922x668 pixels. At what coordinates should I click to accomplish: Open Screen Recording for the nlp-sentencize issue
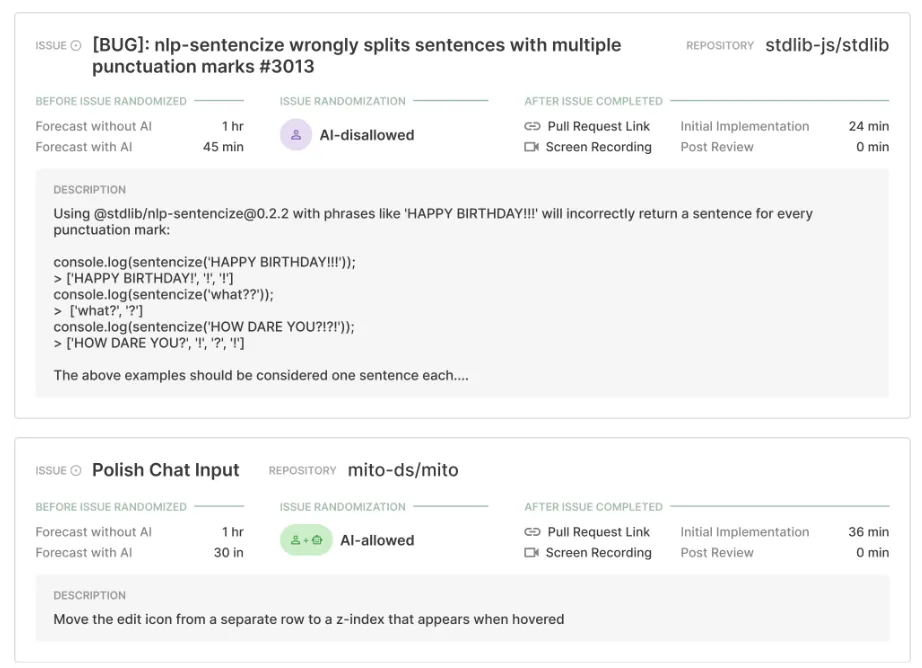pos(599,146)
